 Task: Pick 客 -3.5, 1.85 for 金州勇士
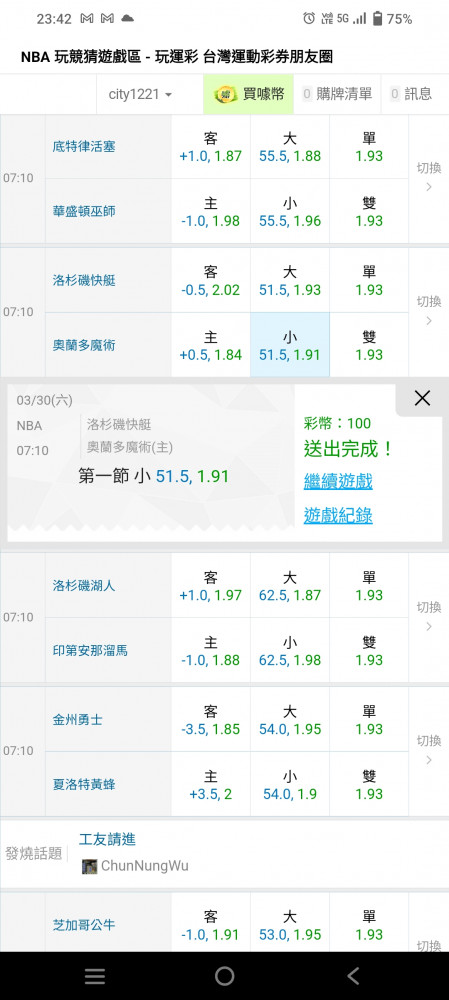[210, 719]
